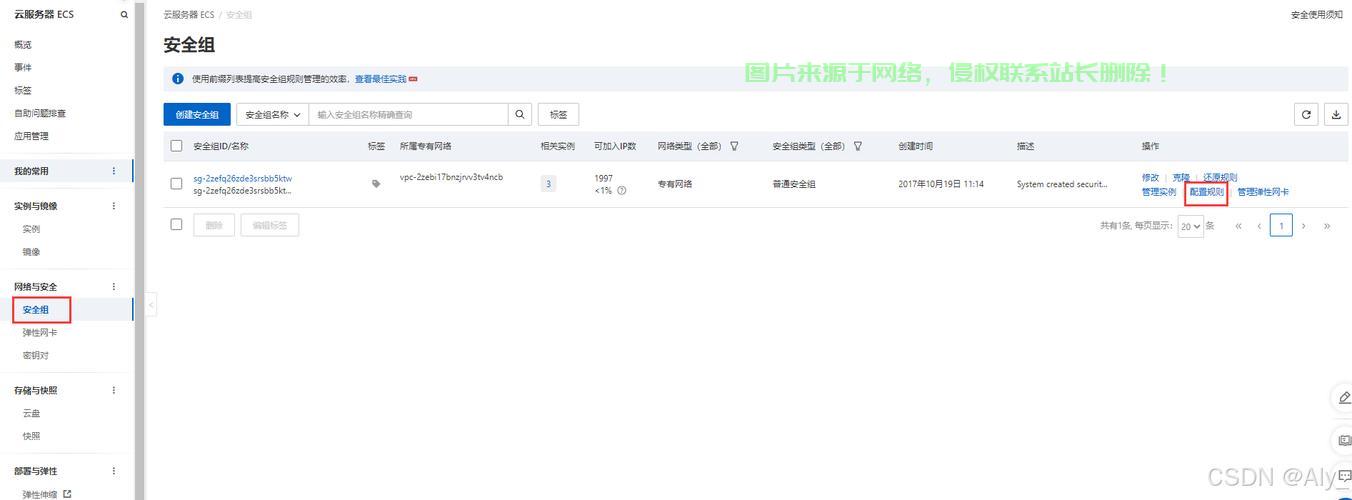Click the 标签 filter button beside search
The width and height of the screenshot is (1352, 500).
pos(558,114)
